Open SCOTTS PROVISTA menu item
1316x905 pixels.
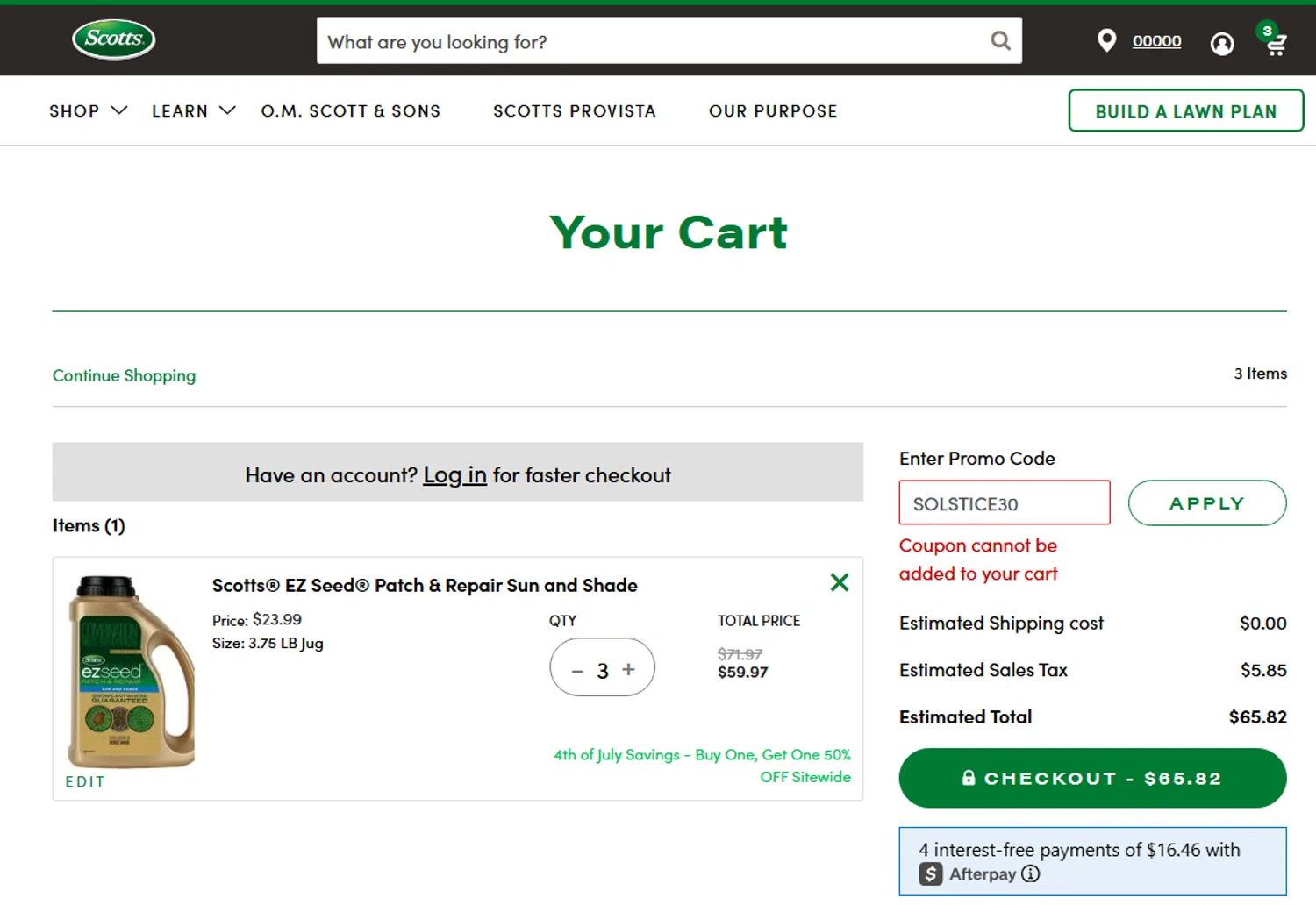pos(575,111)
